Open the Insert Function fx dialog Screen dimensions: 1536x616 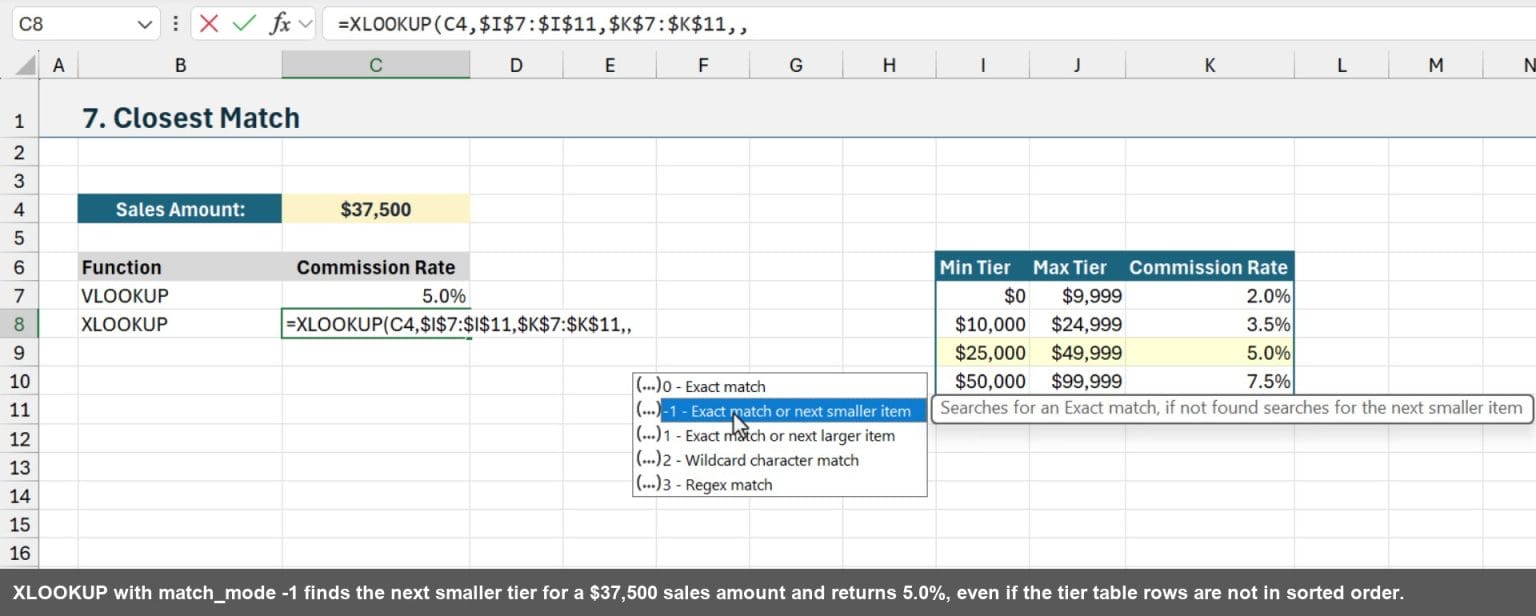click(x=280, y=24)
